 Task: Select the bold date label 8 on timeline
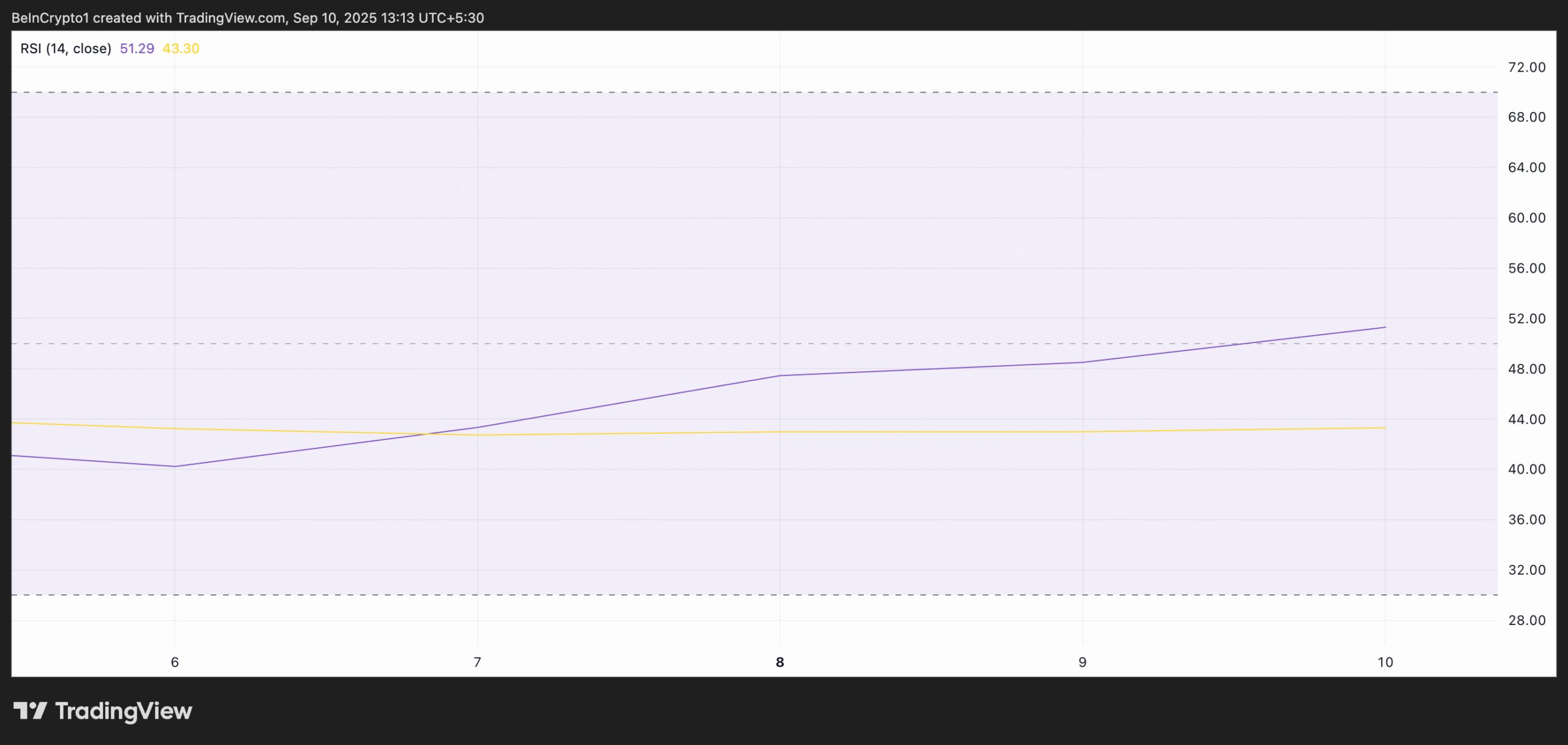pyautogui.click(x=780, y=662)
